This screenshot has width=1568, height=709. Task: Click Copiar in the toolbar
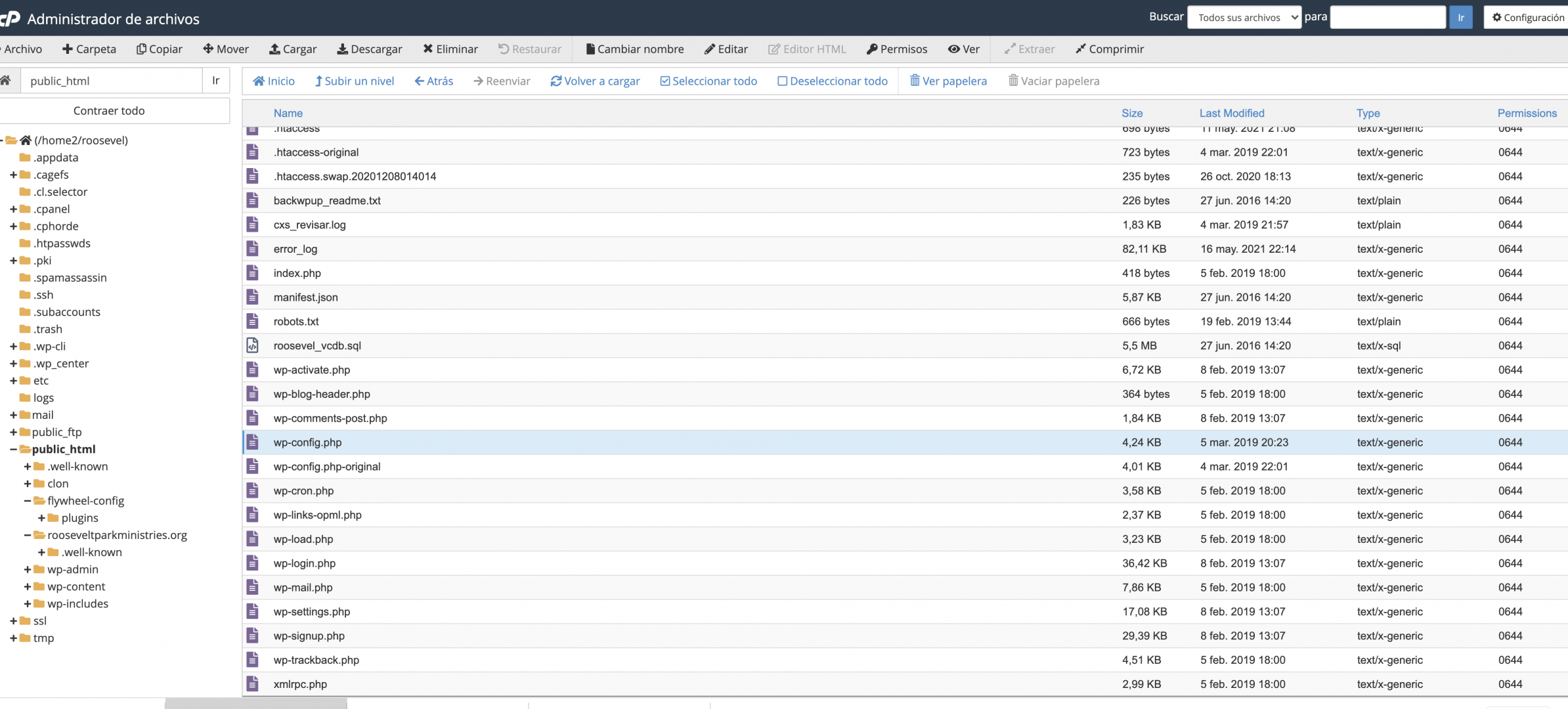click(x=159, y=49)
